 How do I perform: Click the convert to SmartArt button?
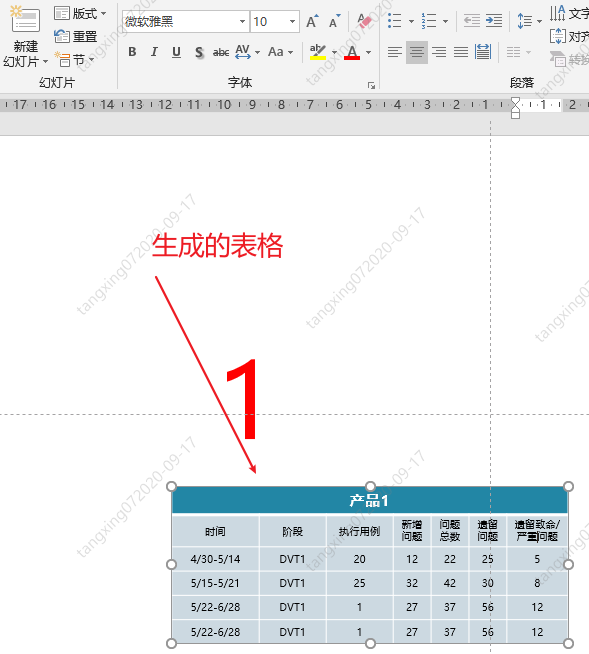(x=569, y=59)
